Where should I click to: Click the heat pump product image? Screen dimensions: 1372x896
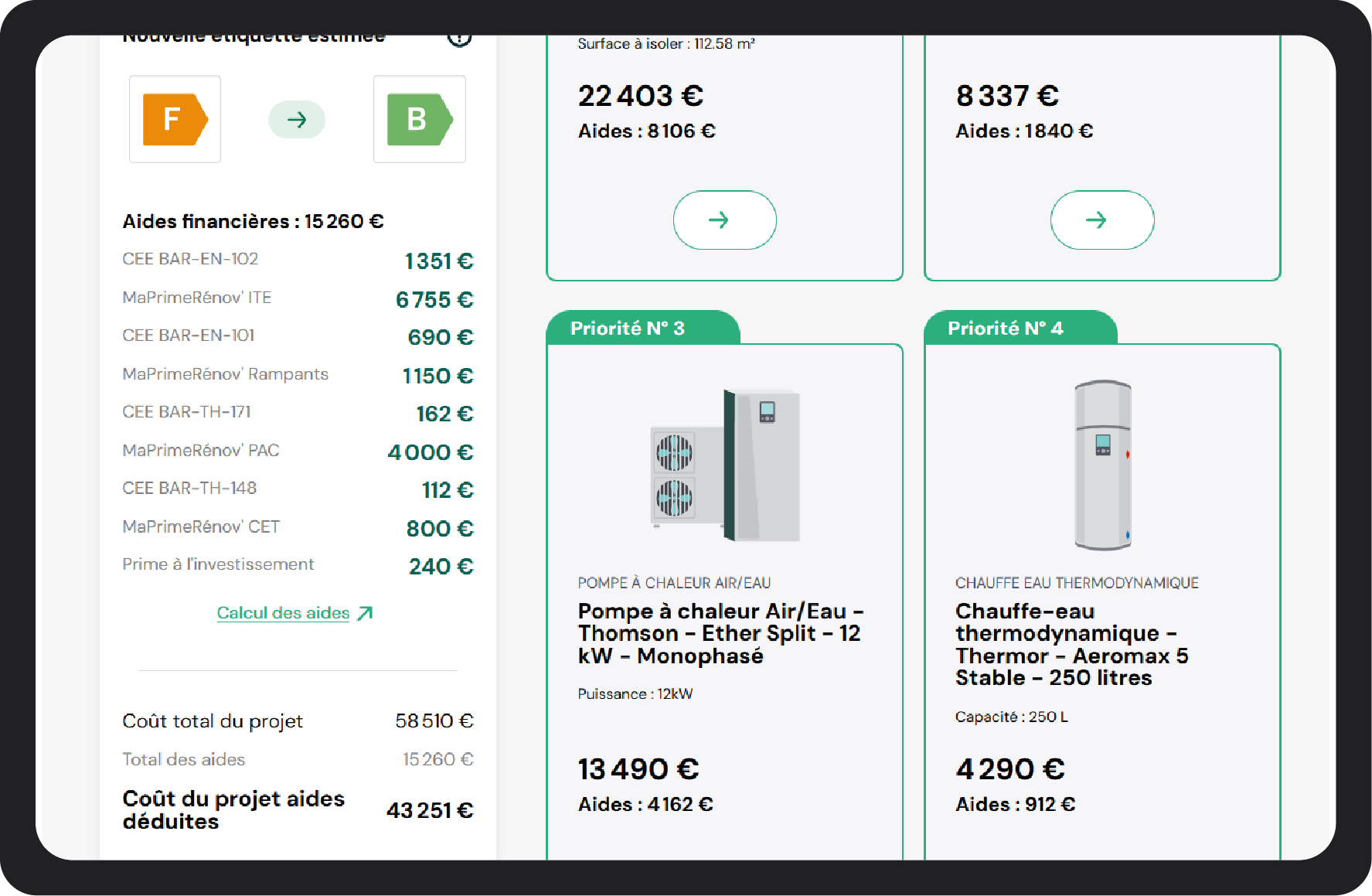pyautogui.click(x=725, y=466)
